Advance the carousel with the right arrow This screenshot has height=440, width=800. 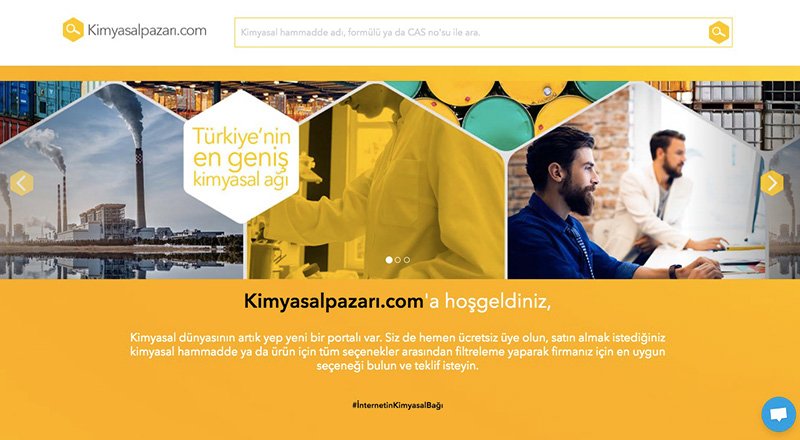(771, 183)
